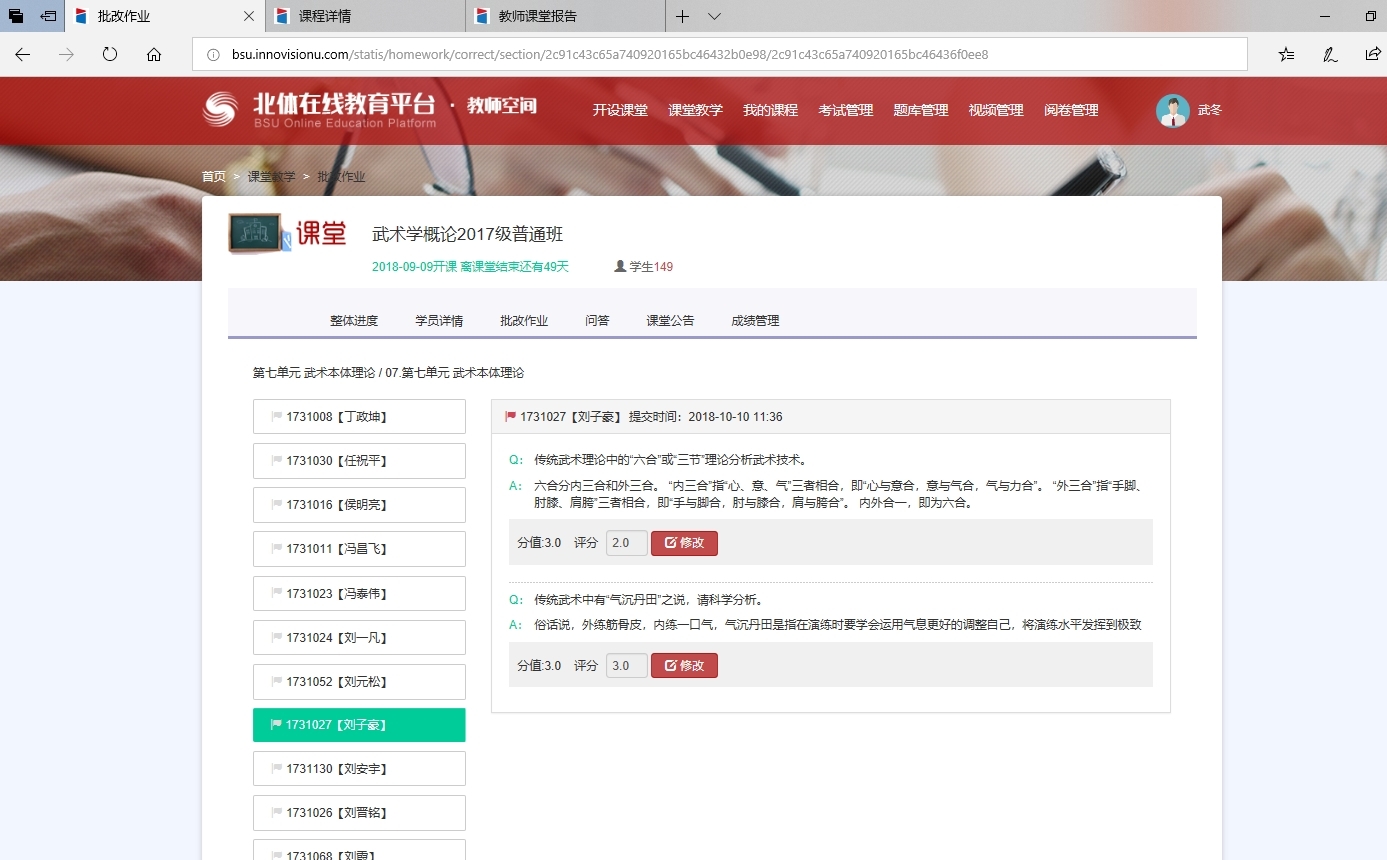Click the browser home icon
Screen dimensions: 1387x860
(x=154, y=54)
